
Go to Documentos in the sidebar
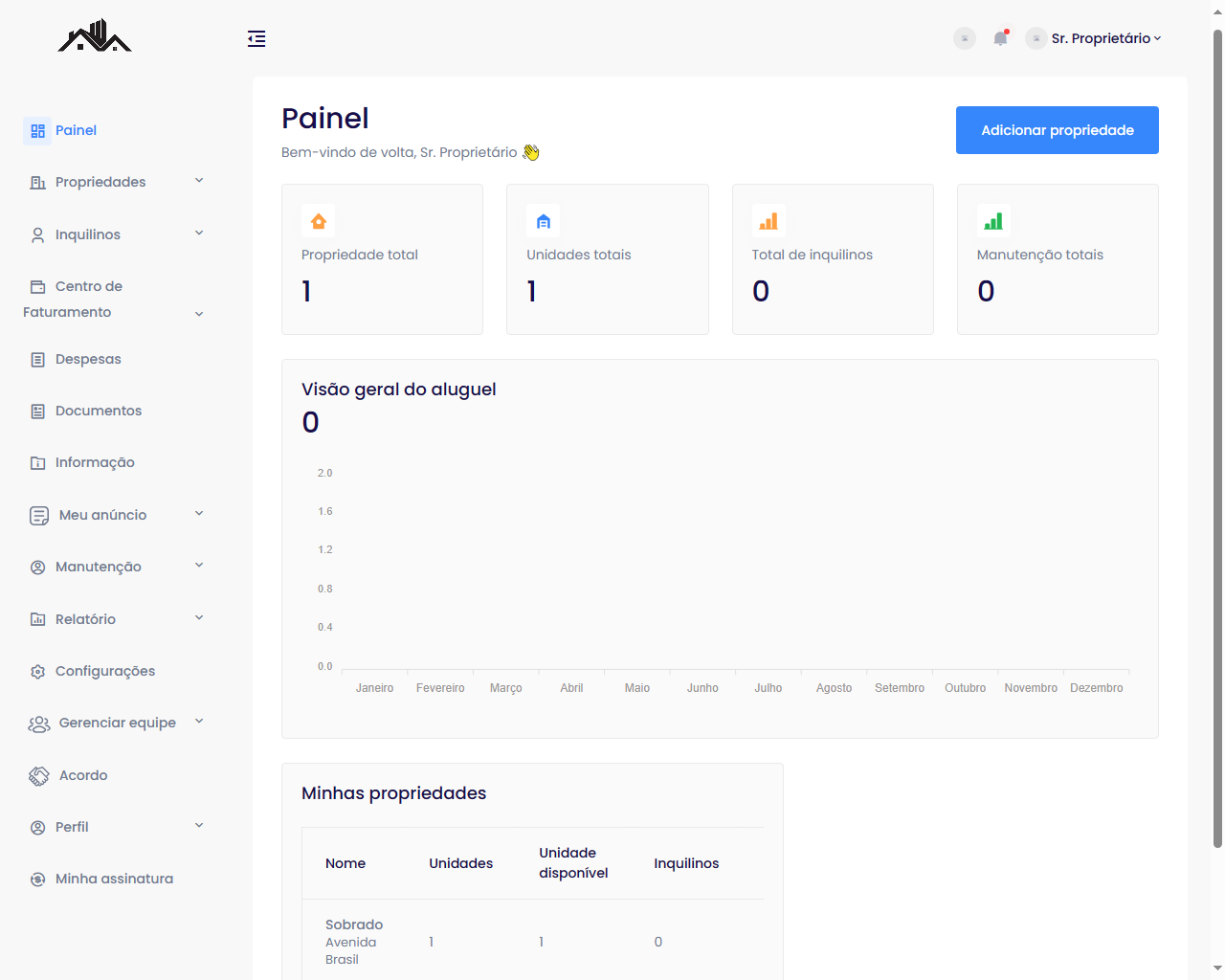tap(98, 412)
